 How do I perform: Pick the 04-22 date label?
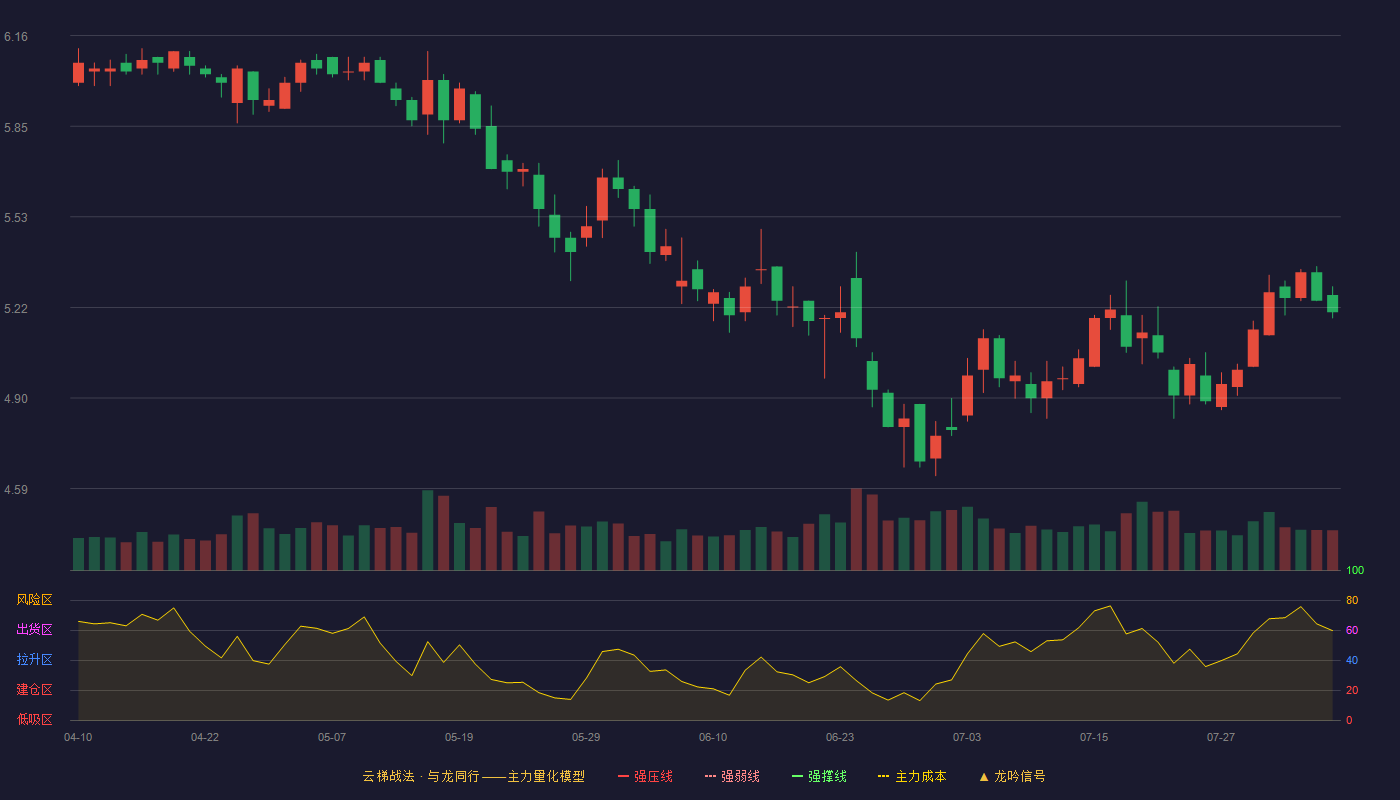[x=205, y=737]
